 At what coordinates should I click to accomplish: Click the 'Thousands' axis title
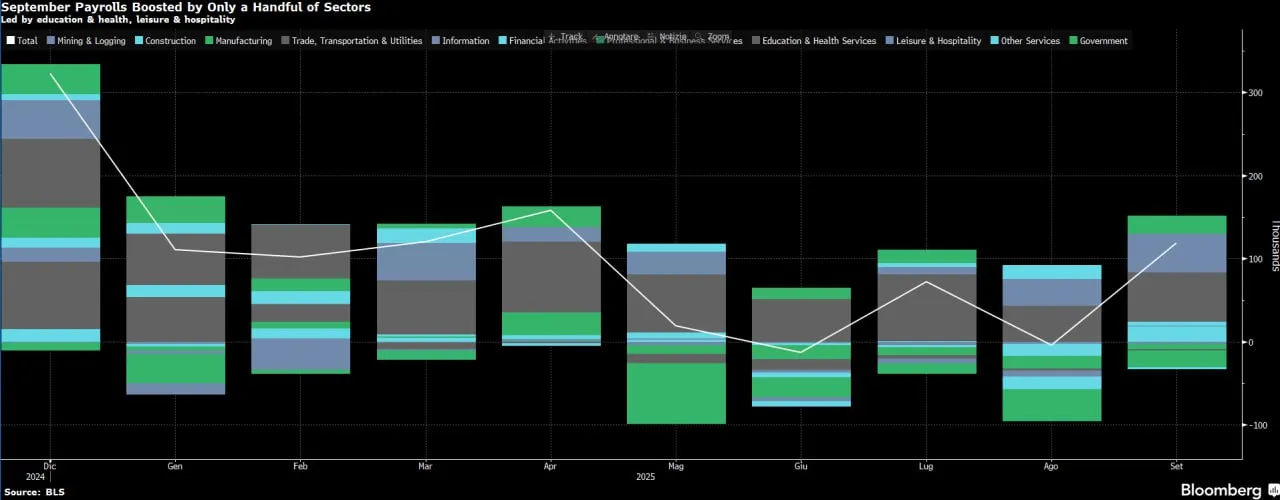tap(1275, 246)
